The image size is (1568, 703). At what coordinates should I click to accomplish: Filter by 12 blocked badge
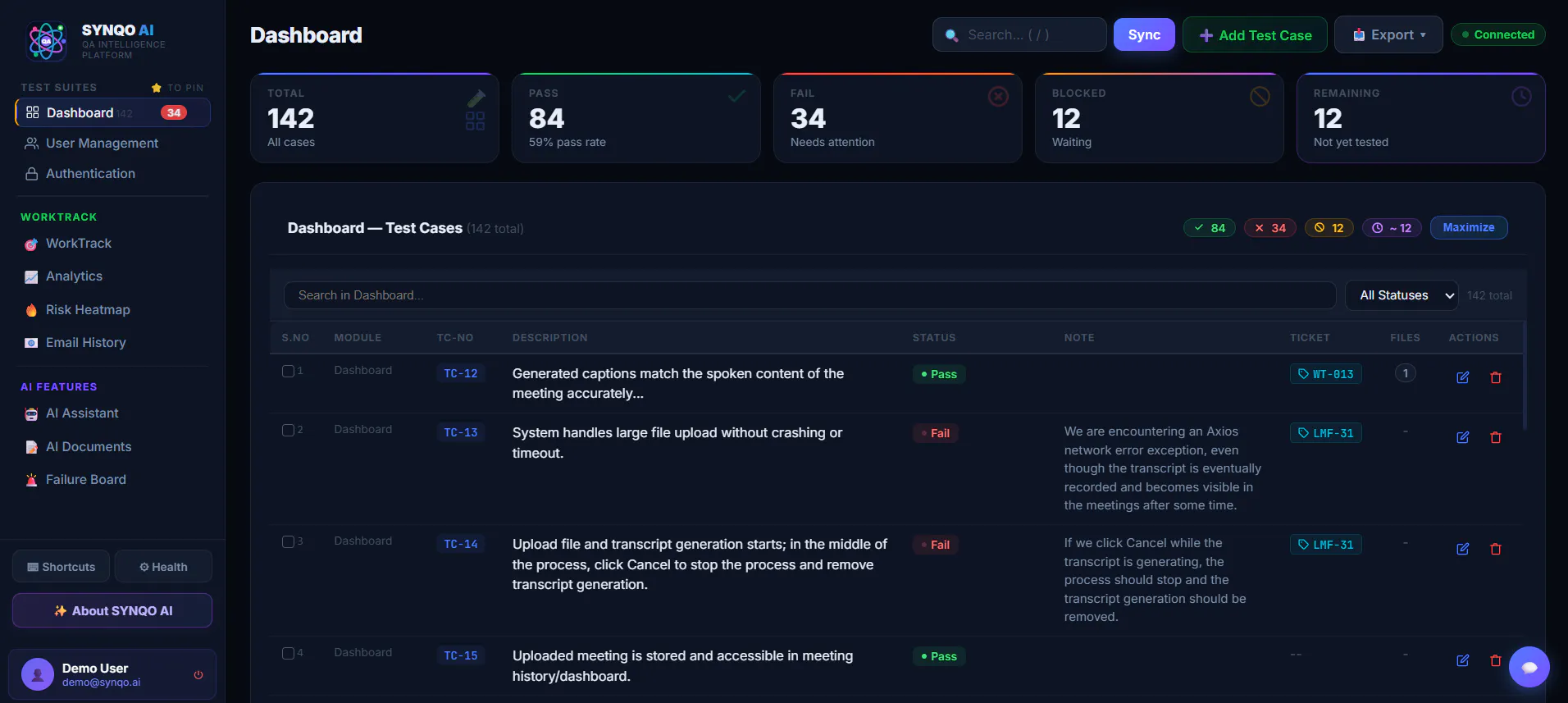coord(1329,228)
